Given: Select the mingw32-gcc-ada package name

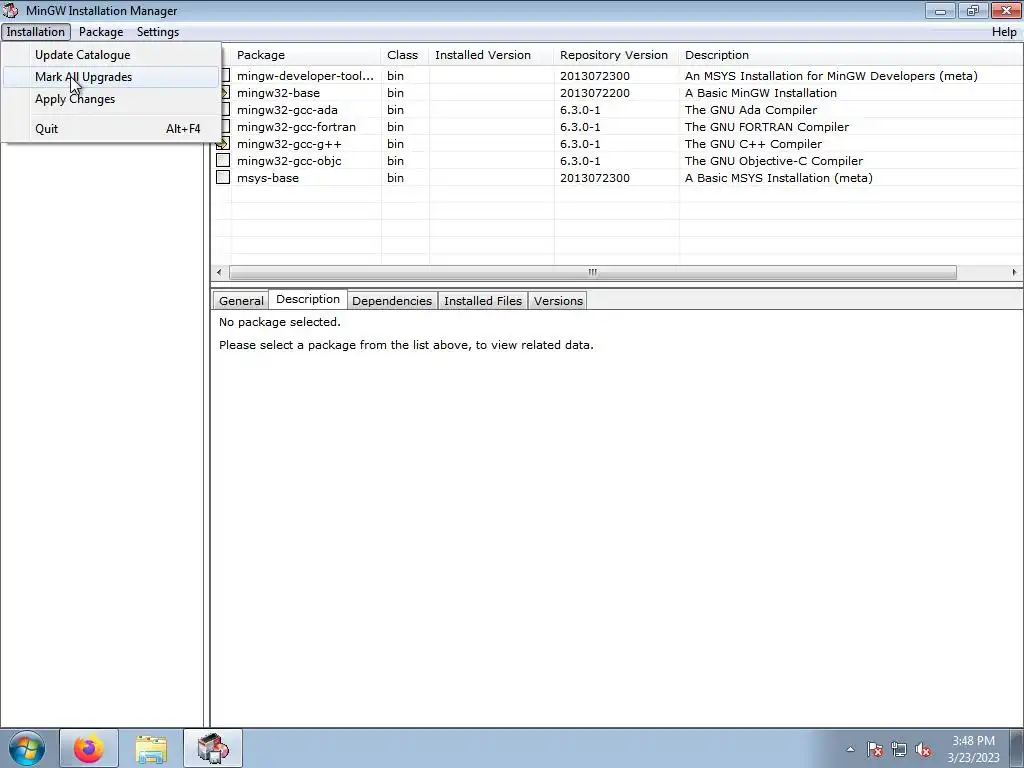Looking at the screenshot, I should [287, 110].
